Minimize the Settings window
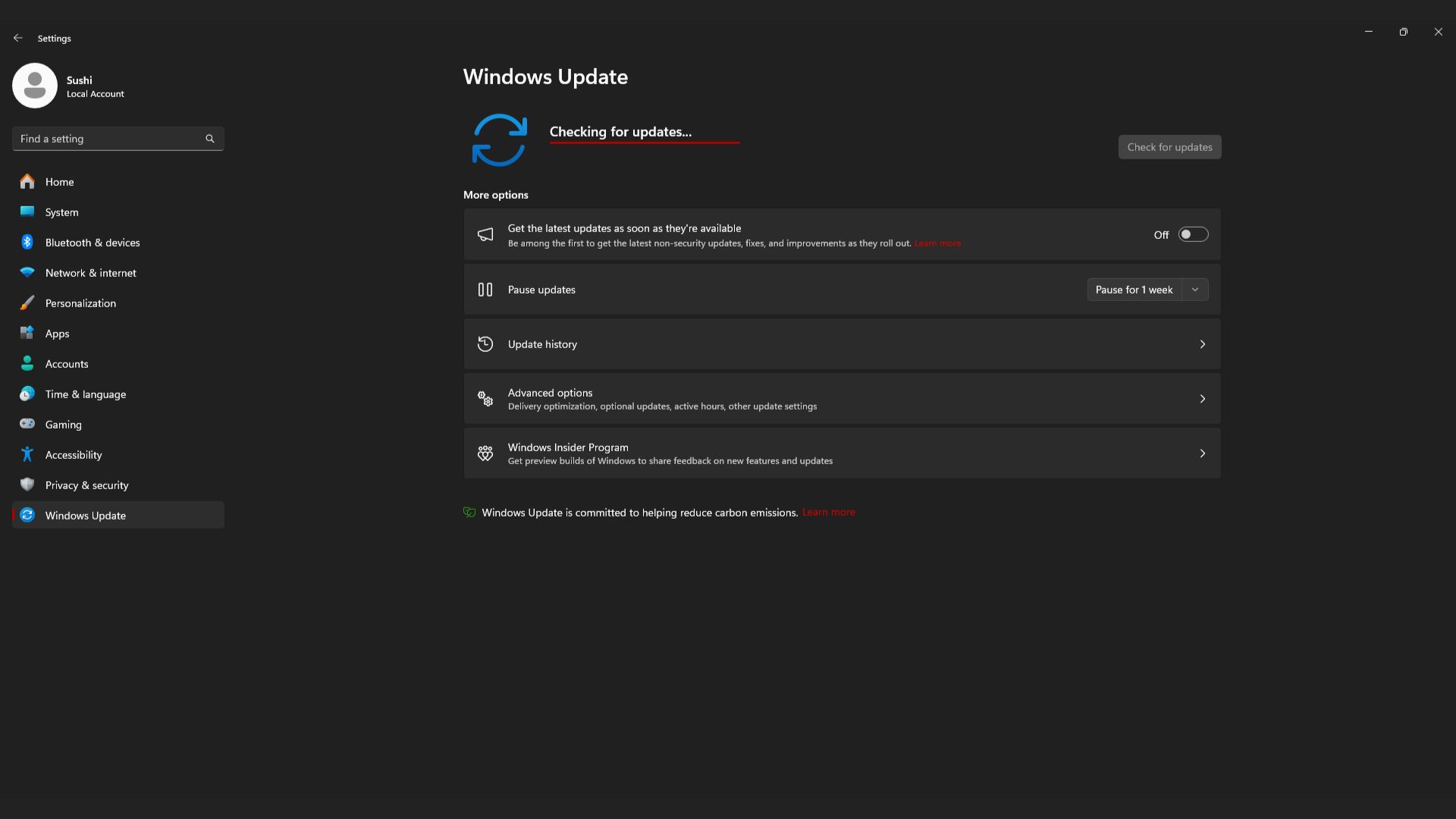Image resolution: width=1456 pixels, height=819 pixels. [x=1369, y=32]
